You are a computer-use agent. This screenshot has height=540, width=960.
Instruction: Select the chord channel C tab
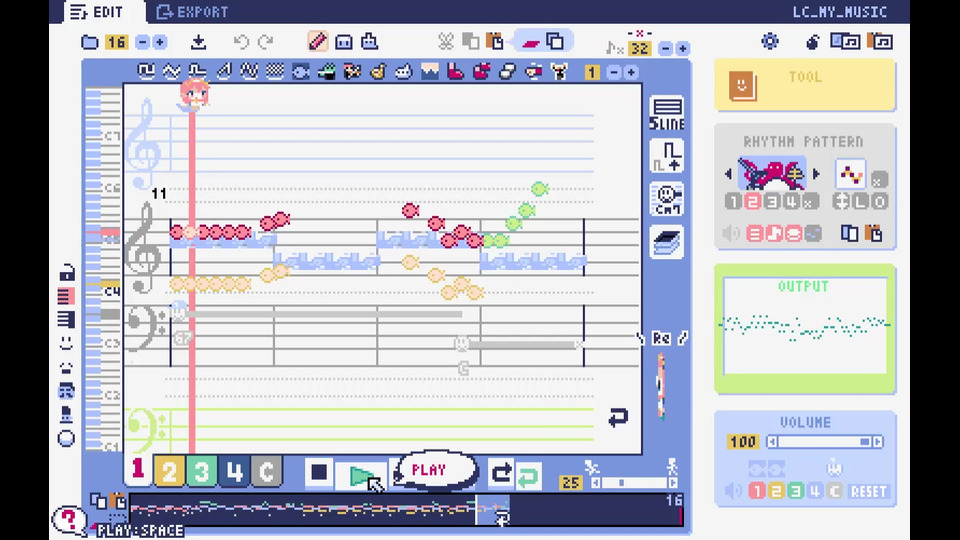[266, 471]
